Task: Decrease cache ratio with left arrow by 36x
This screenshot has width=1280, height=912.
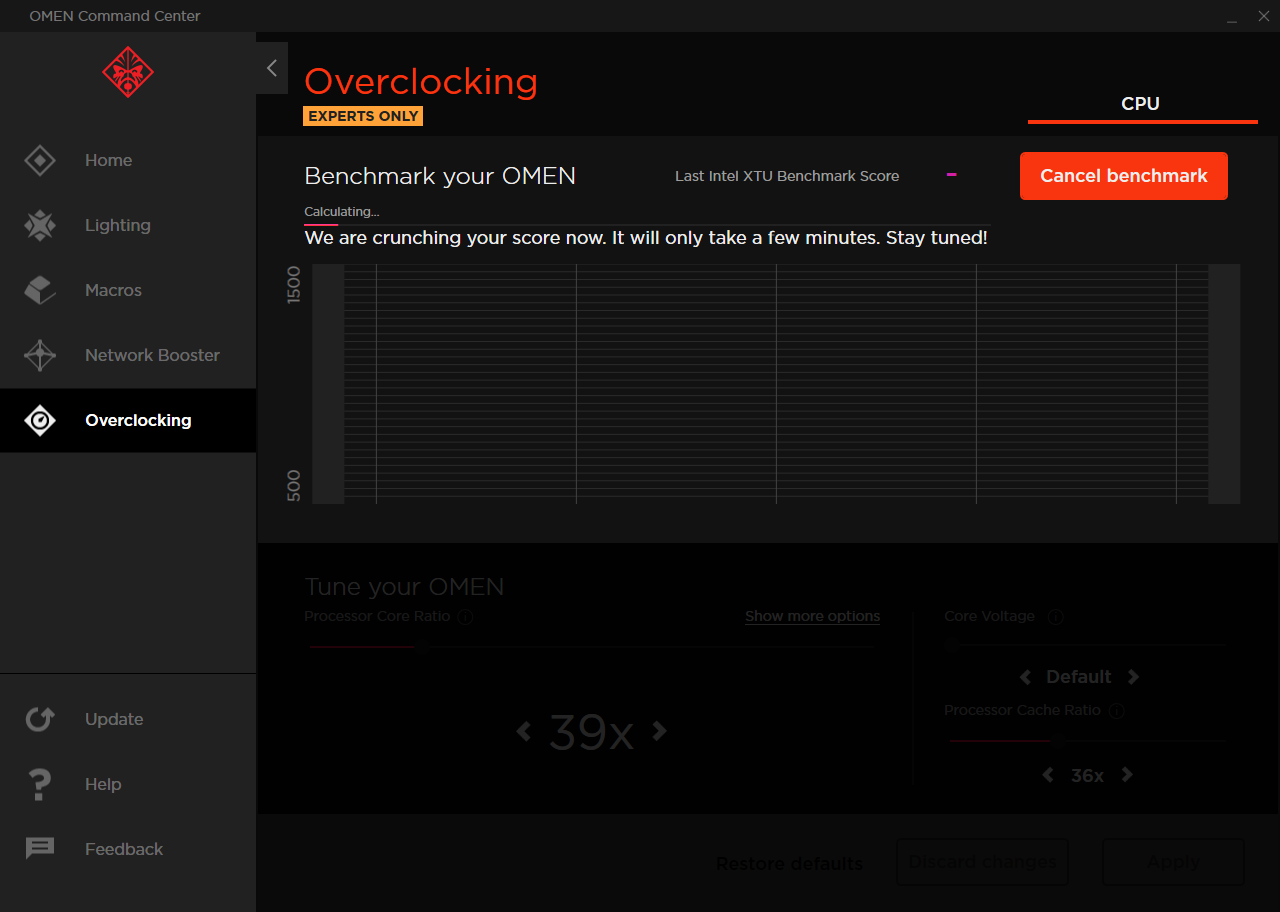Action: point(1047,775)
